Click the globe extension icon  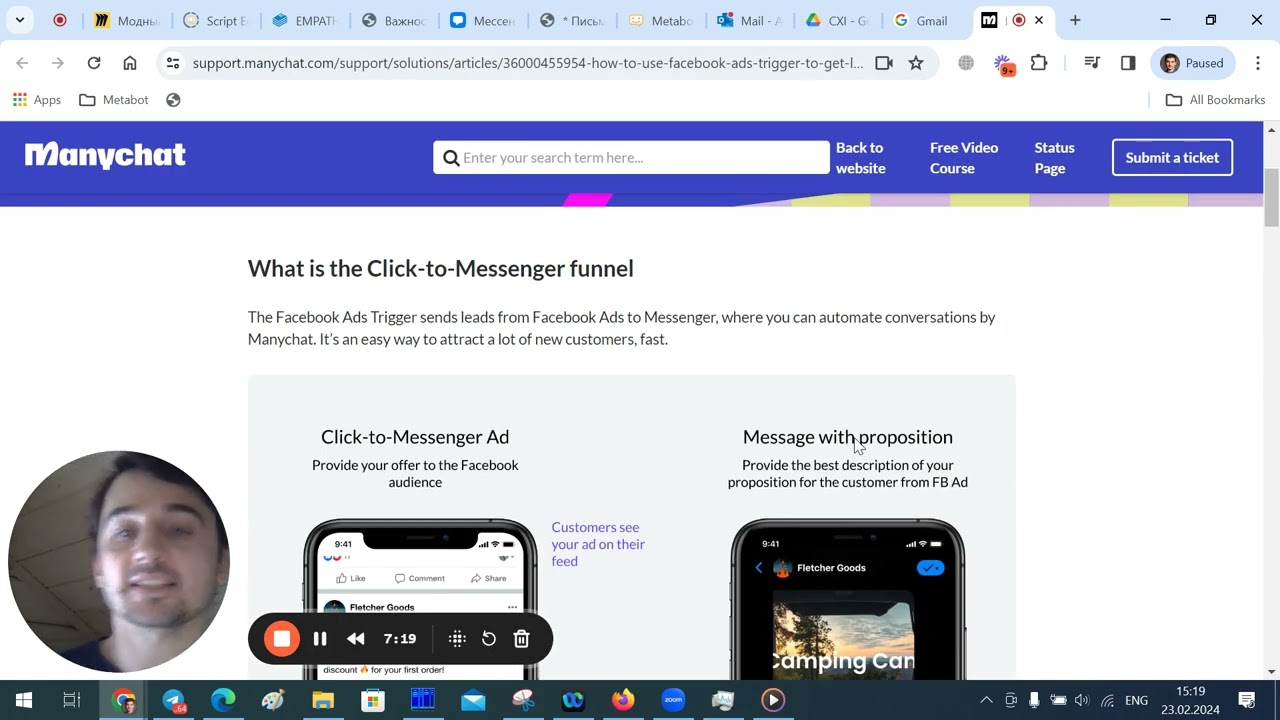(966, 63)
